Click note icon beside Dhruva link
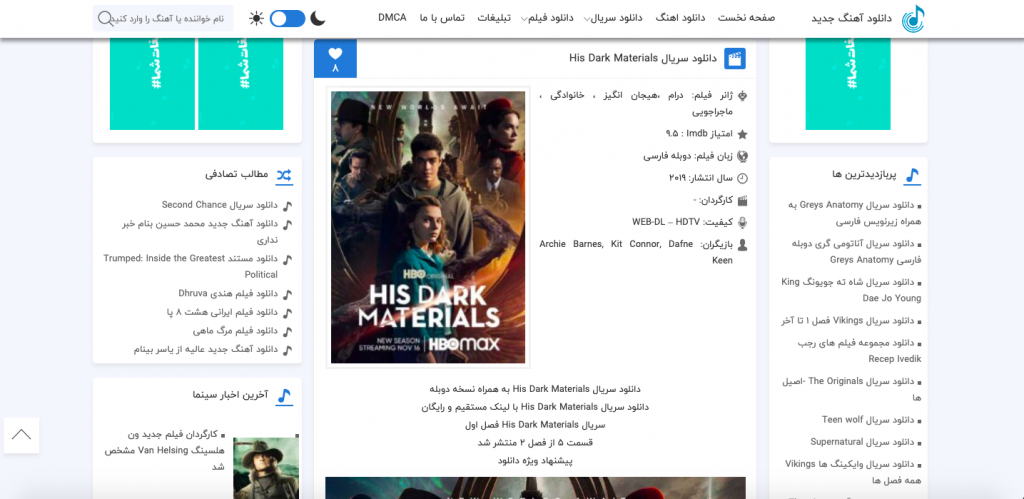The width and height of the screenshot is (1024, 499). point(288,294)
